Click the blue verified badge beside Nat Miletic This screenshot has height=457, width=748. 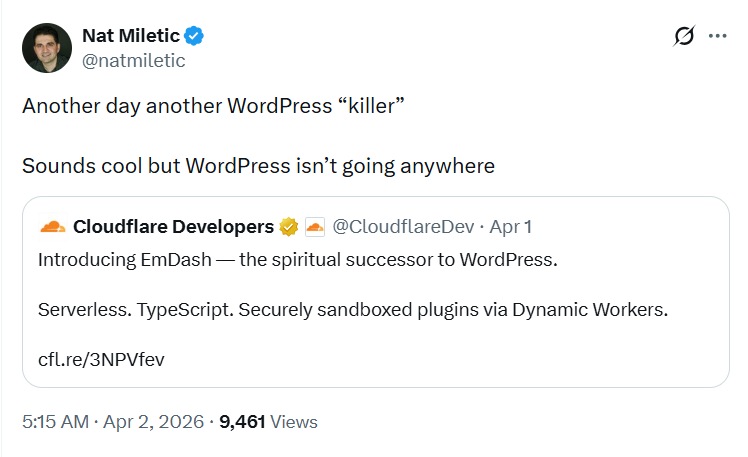pyautogui.click(x=195, y=37)
